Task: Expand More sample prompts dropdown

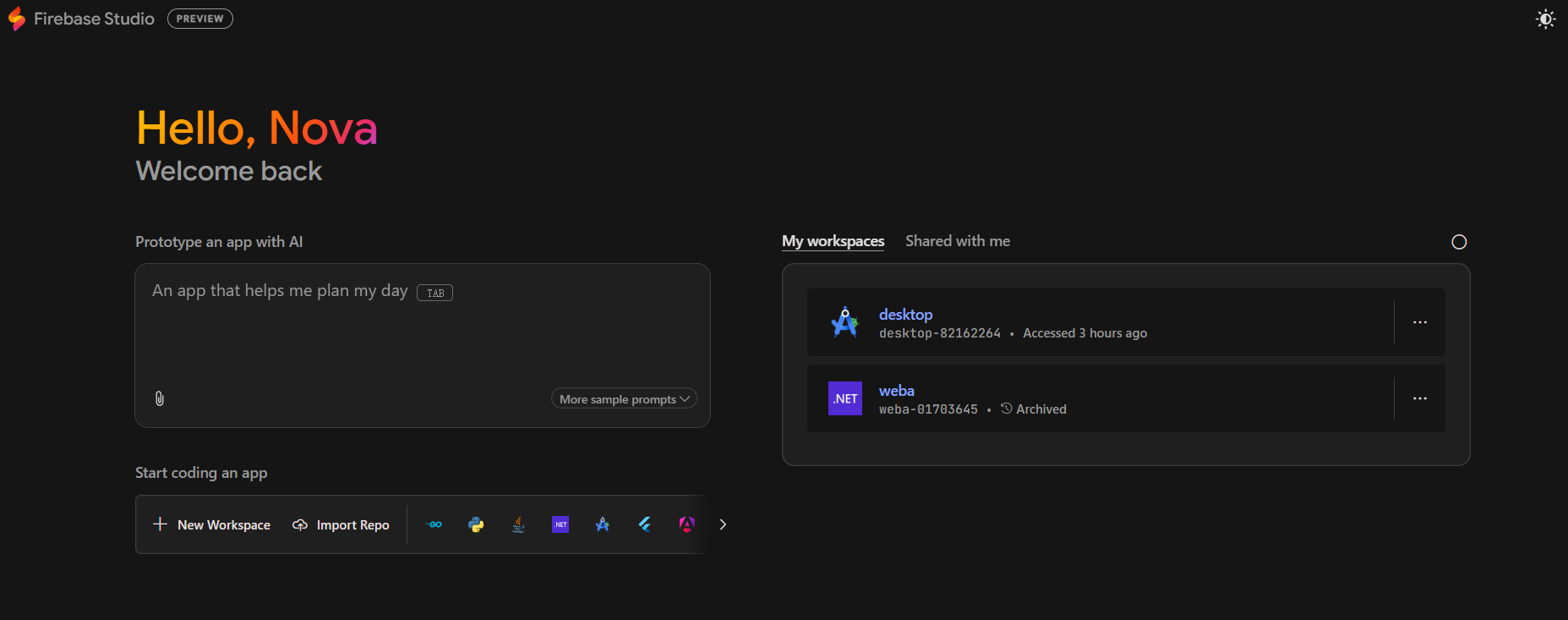Action: click(x=624, y=398)
